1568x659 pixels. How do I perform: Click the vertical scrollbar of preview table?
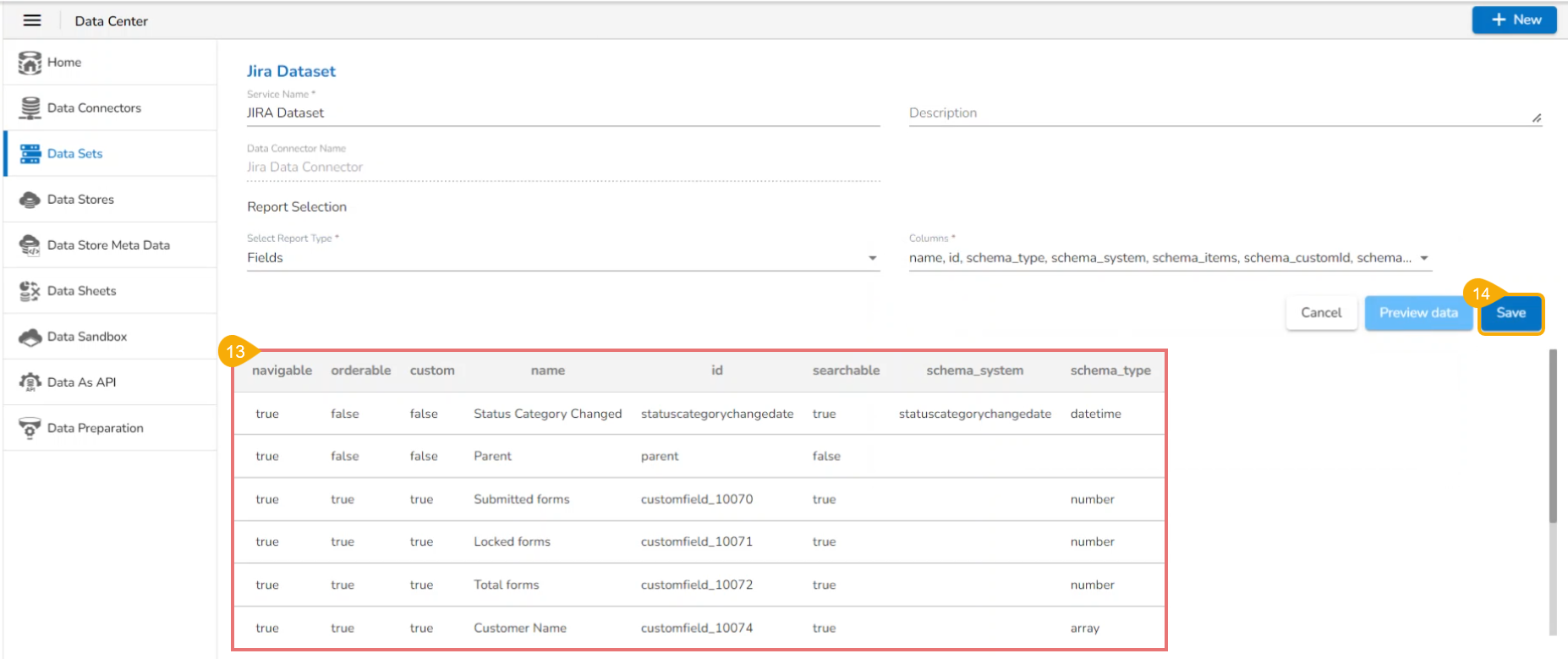1552,440
